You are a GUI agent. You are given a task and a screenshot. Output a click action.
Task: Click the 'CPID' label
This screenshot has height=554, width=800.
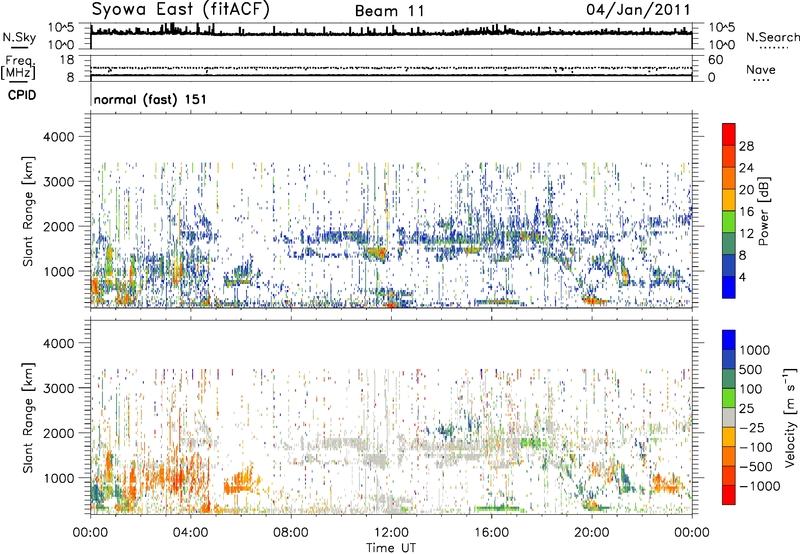pos(22,95)
